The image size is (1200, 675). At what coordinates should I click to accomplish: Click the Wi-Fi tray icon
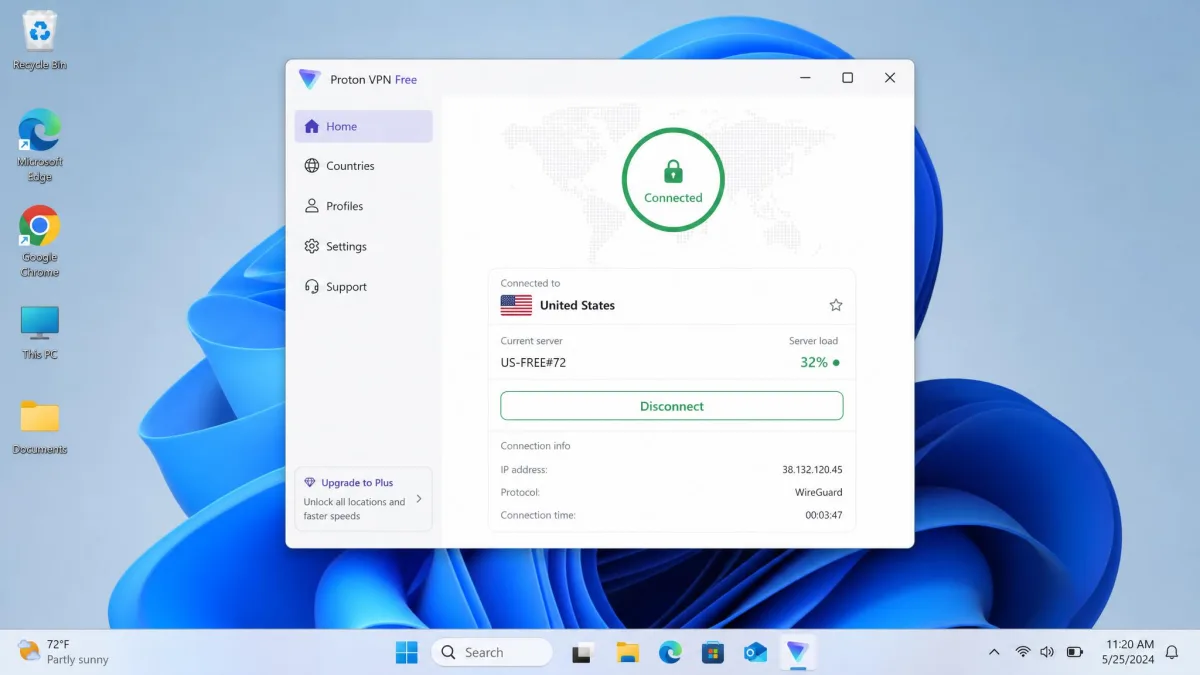[1022, 652]
